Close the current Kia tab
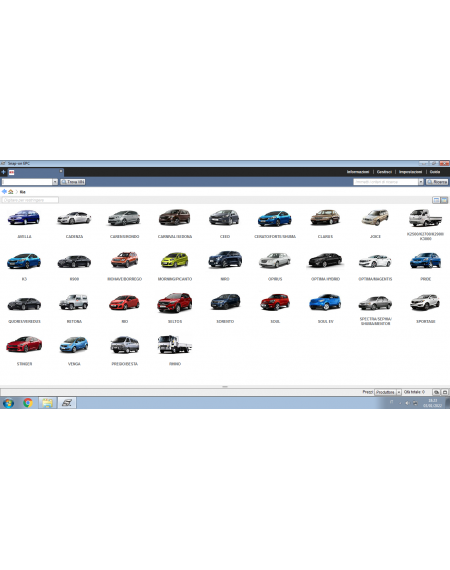This screenshot has width=450, height=570. (61, 171)
